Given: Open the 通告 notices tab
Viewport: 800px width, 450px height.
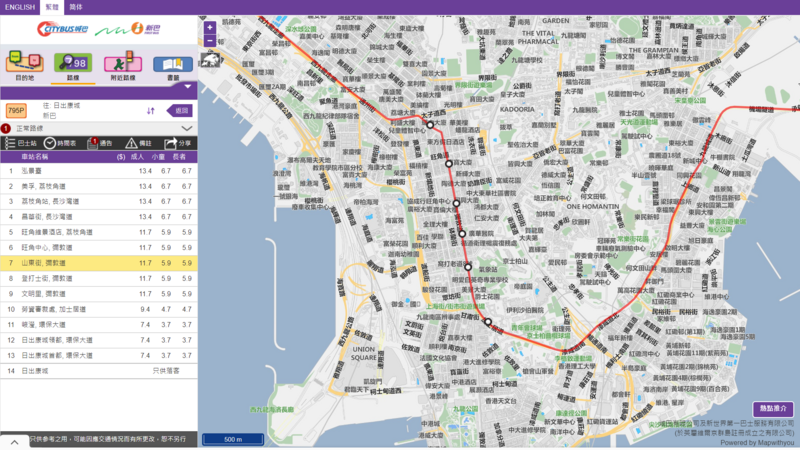Looking at the screenshot, I should (x=99, y=143).
